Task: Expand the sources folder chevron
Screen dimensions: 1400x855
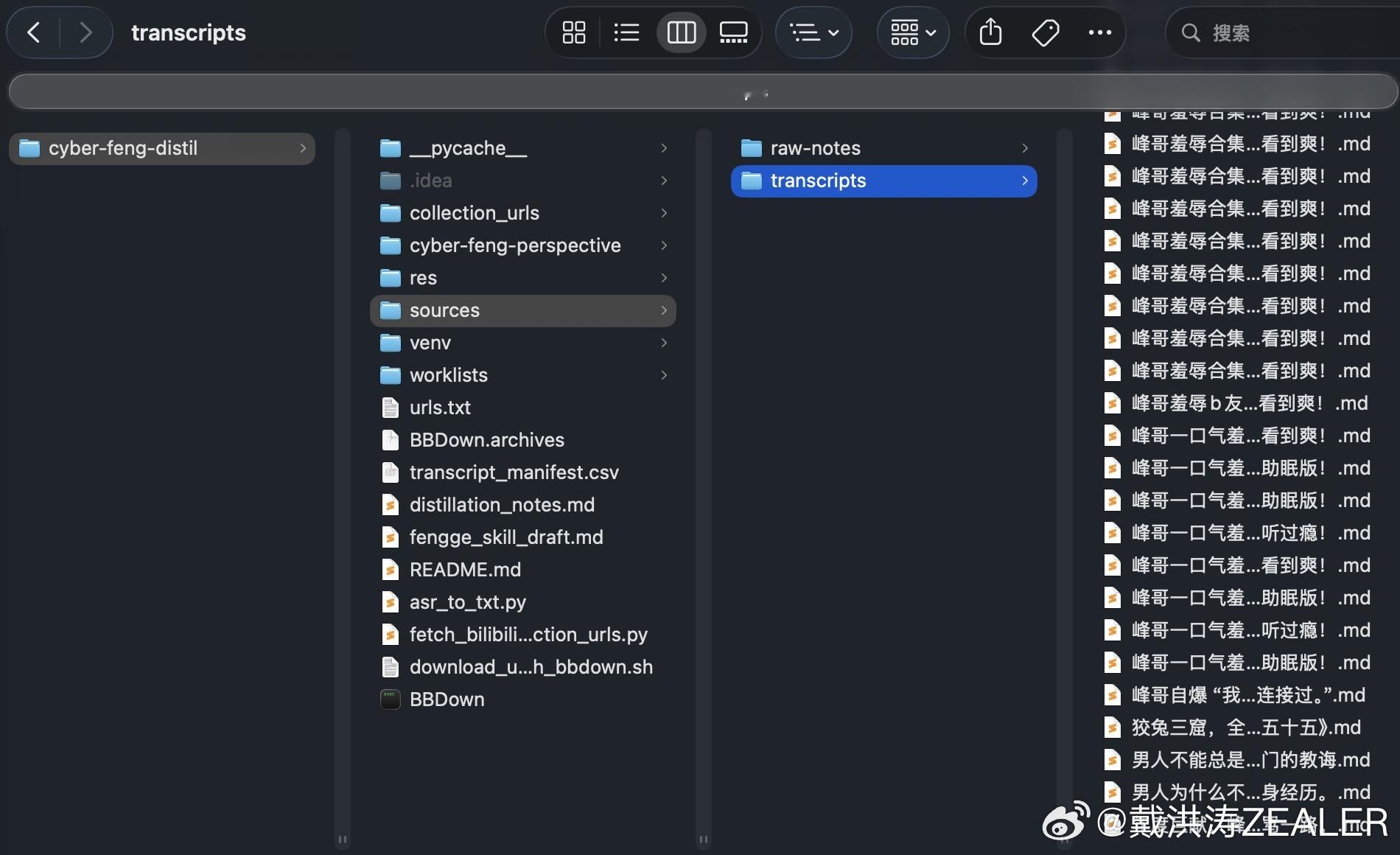Action: [x=664, y=310]
